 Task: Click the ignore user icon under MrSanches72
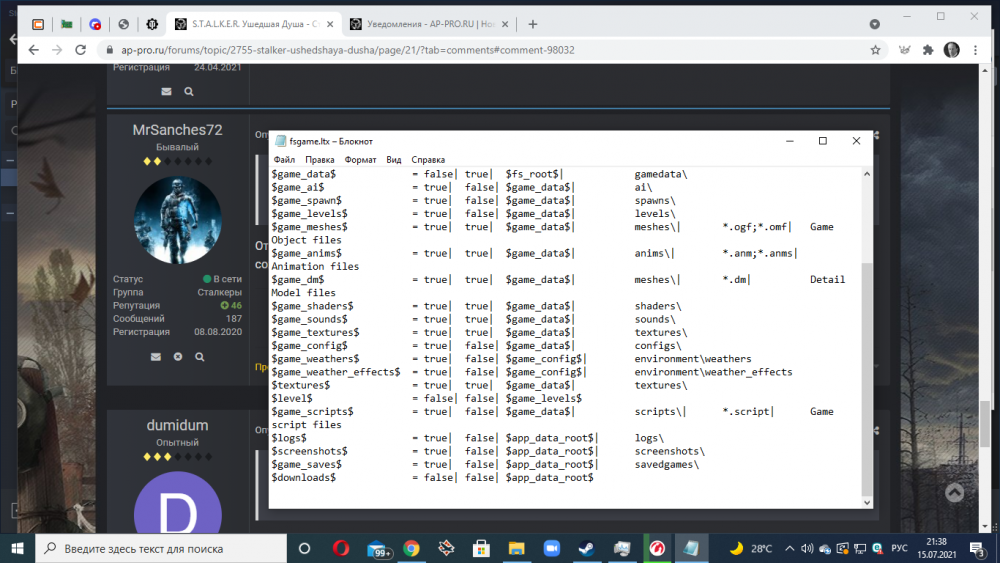pyautogui.click(x=178, y=356)
